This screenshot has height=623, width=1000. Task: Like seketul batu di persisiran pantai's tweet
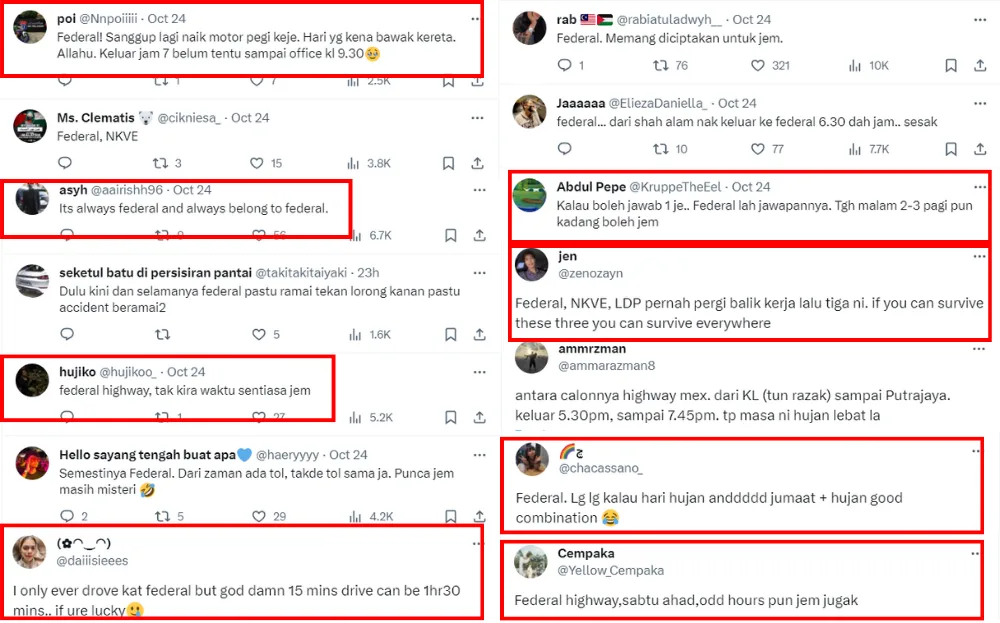click(258, 335)
